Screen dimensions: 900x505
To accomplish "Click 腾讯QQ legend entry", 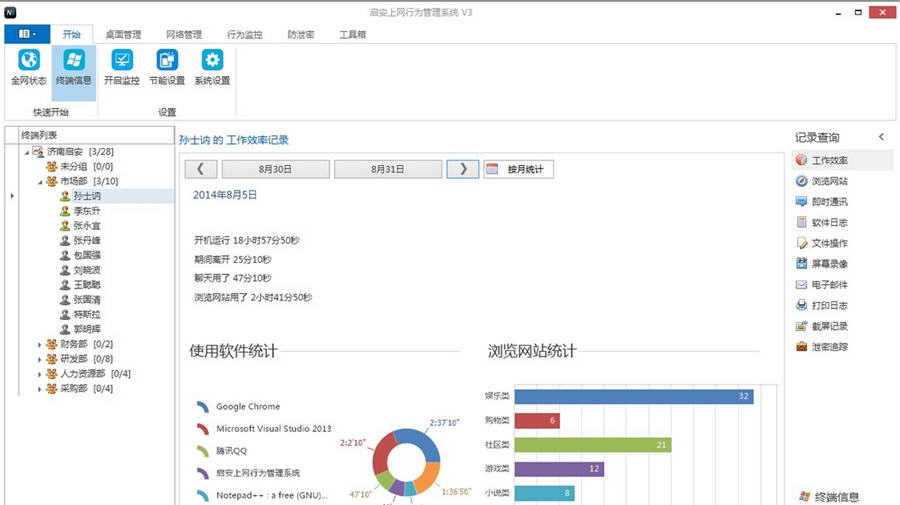I will (x=222, y=451).
